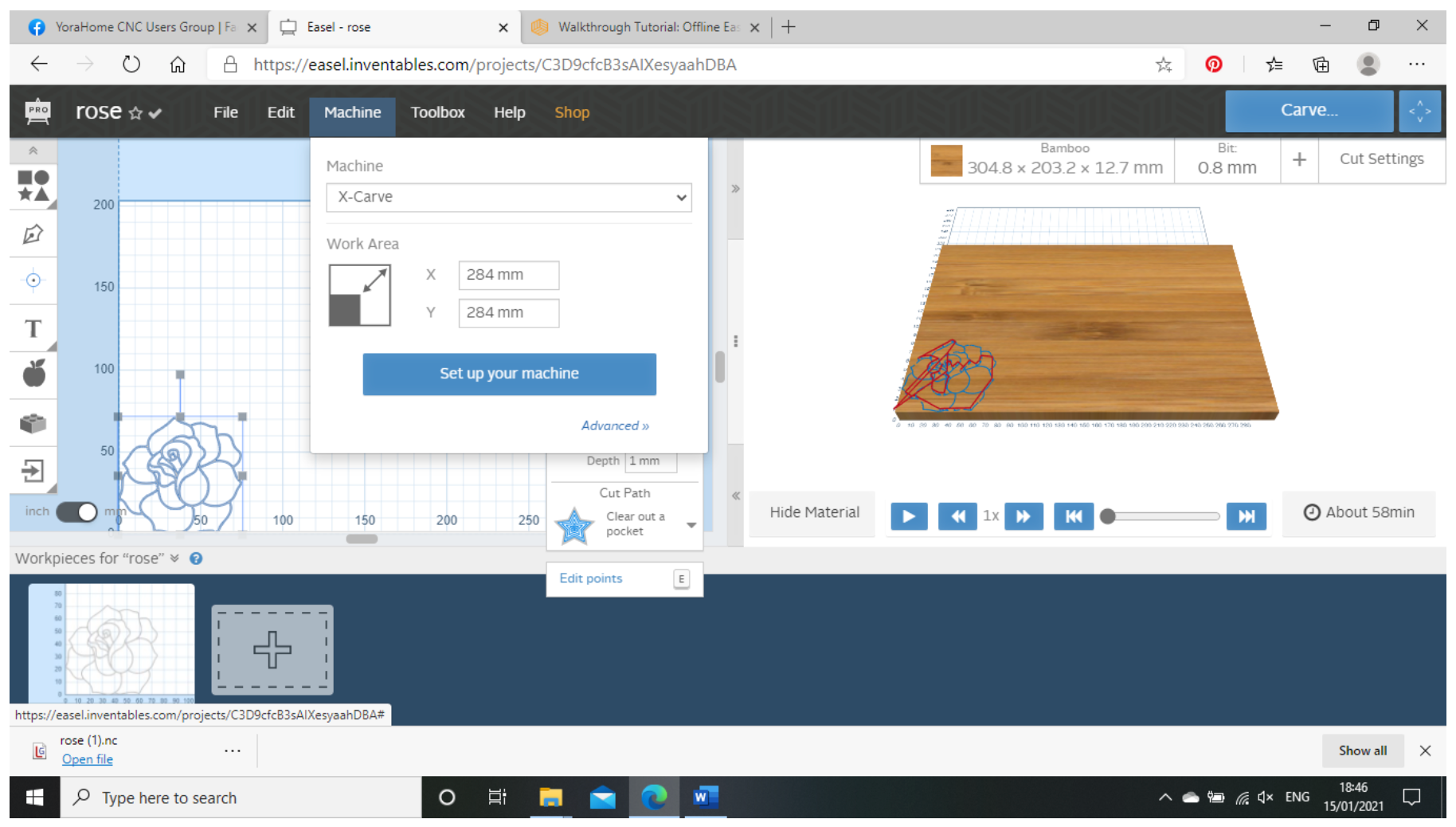This screenshot has height=827, width=1456.
Task: Open the Toolbox menu
Action: pyautogui.click(x=437, y=112)
